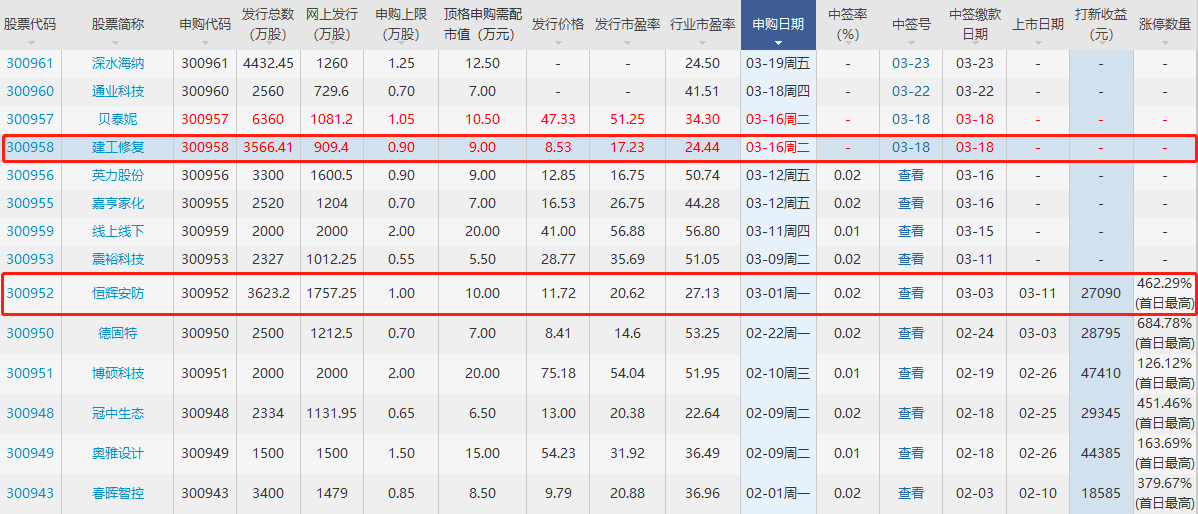Image resolution: width=1198 pixels, height=514 pixels.
Task: Click the 涨停数量 column header
Action: point(1165,24)
